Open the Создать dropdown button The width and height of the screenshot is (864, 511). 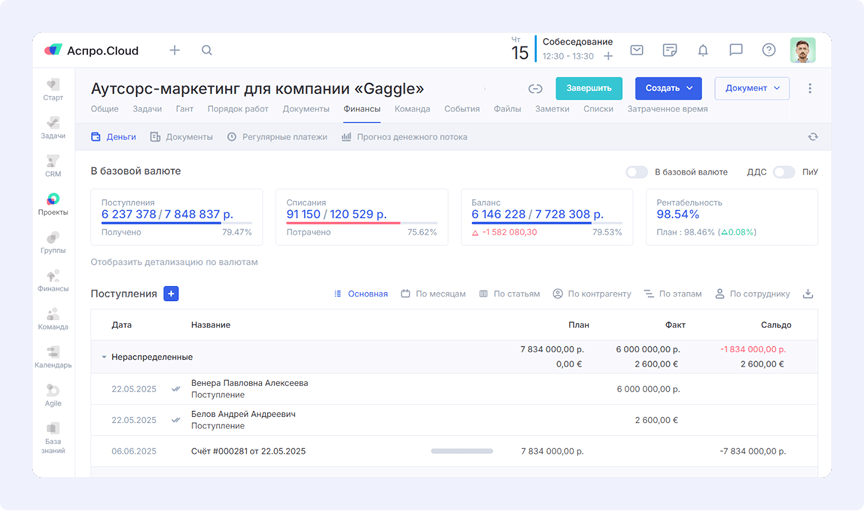click(668, 88)
